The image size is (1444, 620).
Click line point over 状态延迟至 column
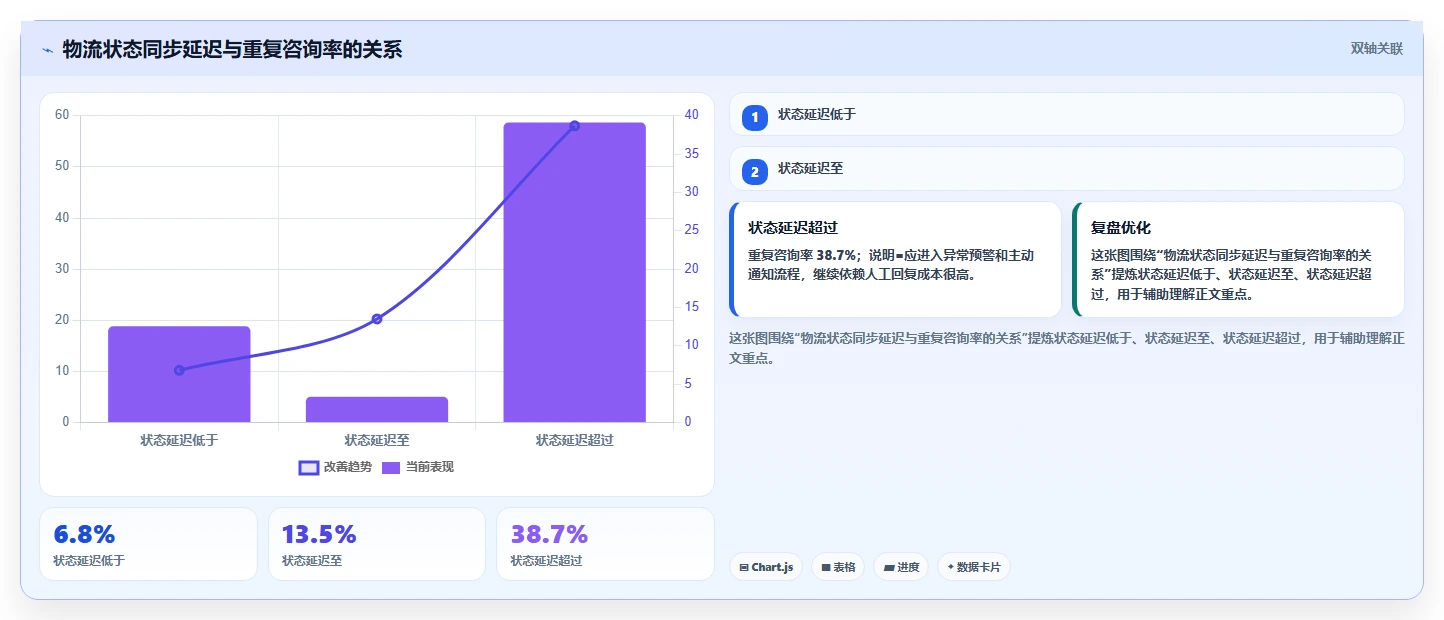[377, 319]
